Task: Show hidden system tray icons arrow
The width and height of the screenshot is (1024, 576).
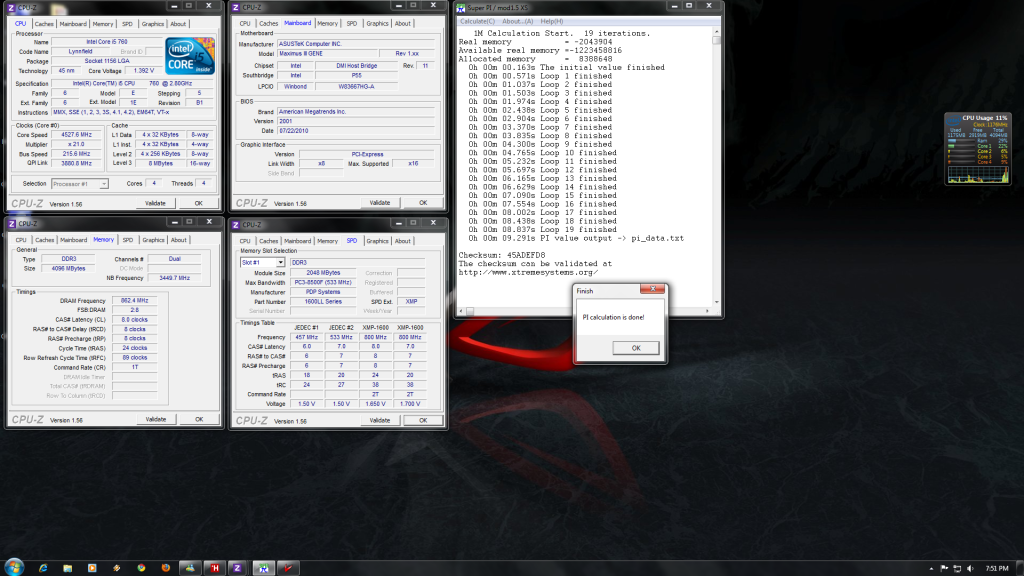Action: pyautogui.click(x=930, y=567)
